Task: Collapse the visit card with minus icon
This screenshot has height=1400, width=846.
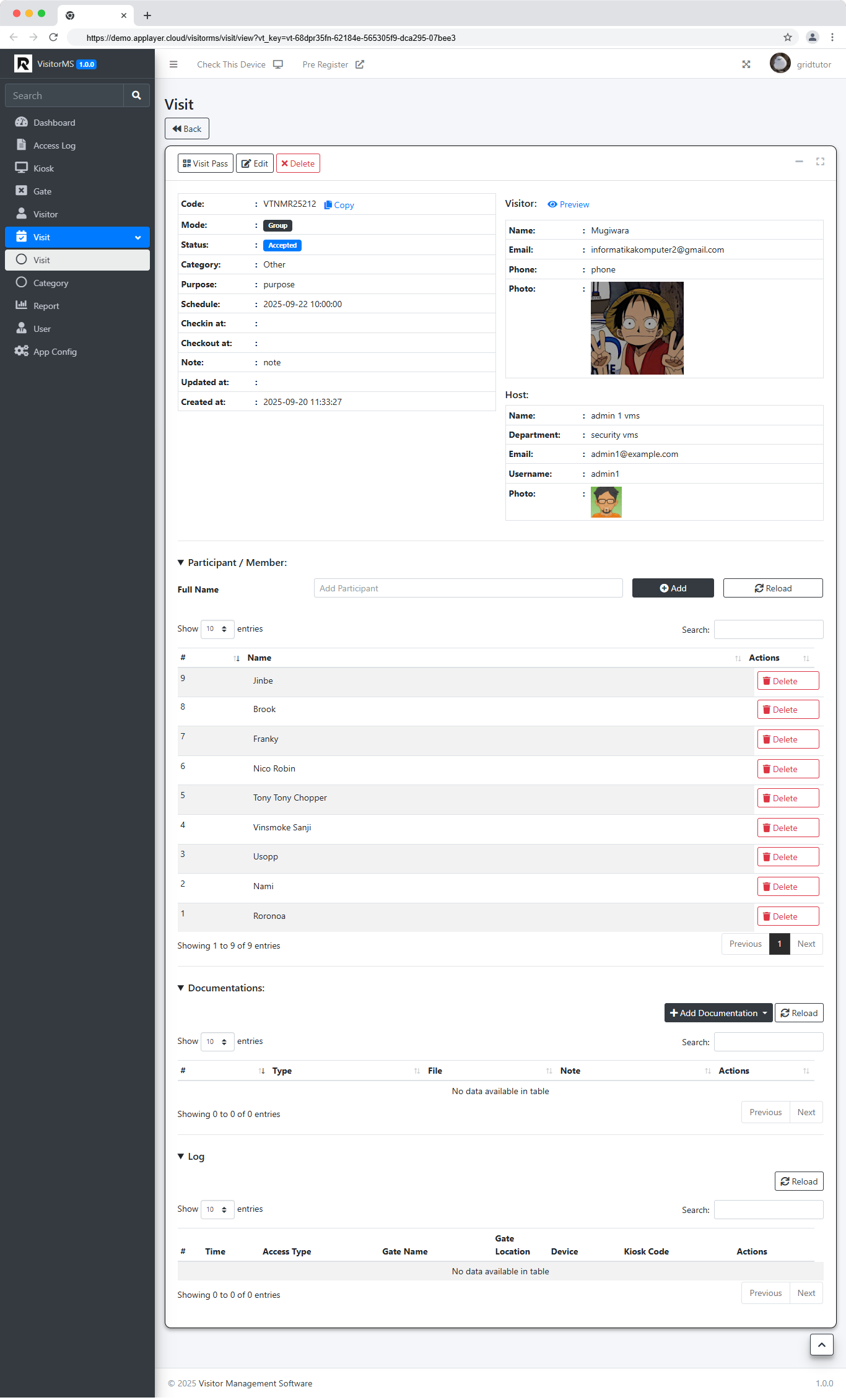Action: (799, 162)
